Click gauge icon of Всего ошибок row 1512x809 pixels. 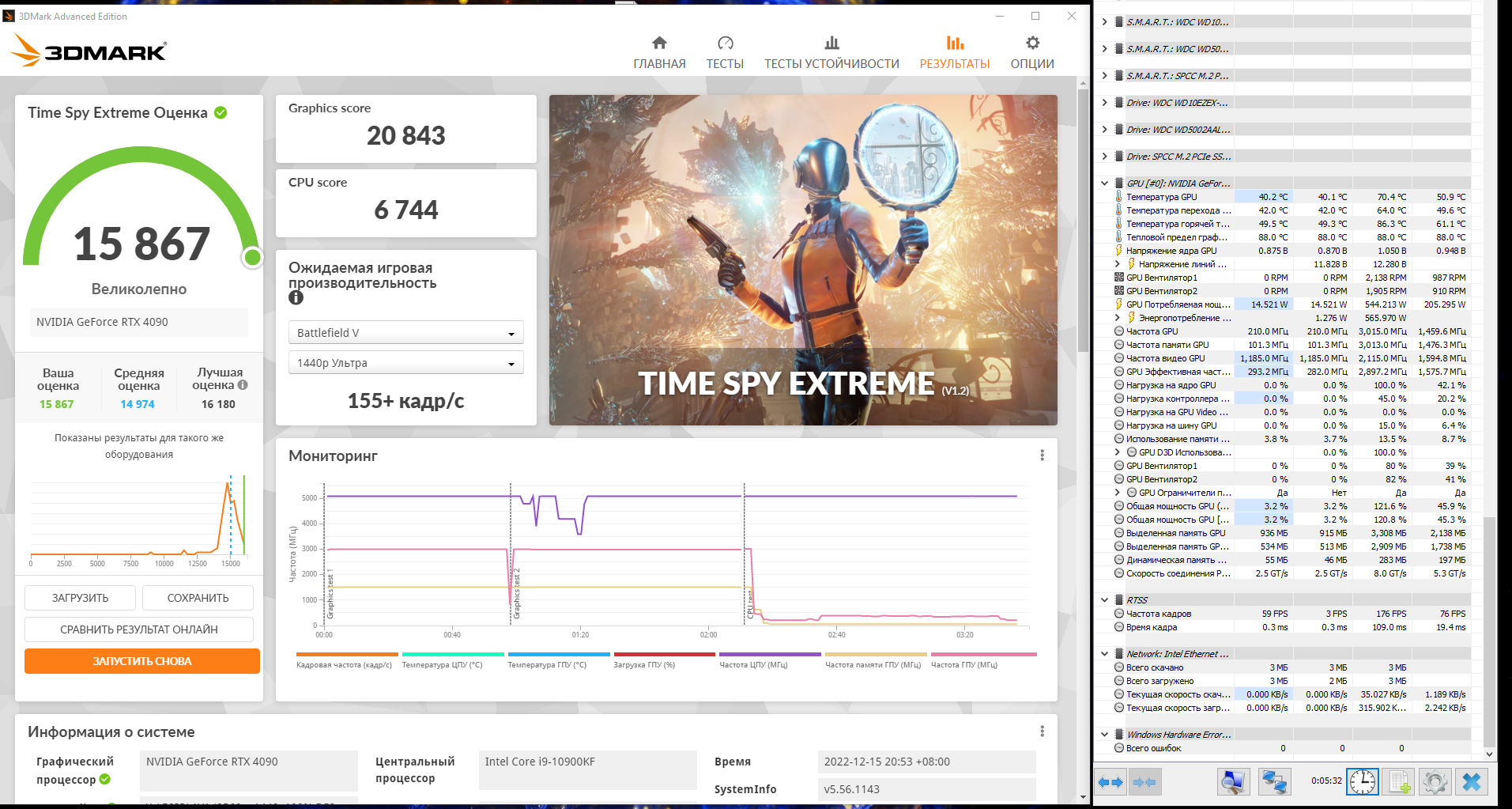1118,748
